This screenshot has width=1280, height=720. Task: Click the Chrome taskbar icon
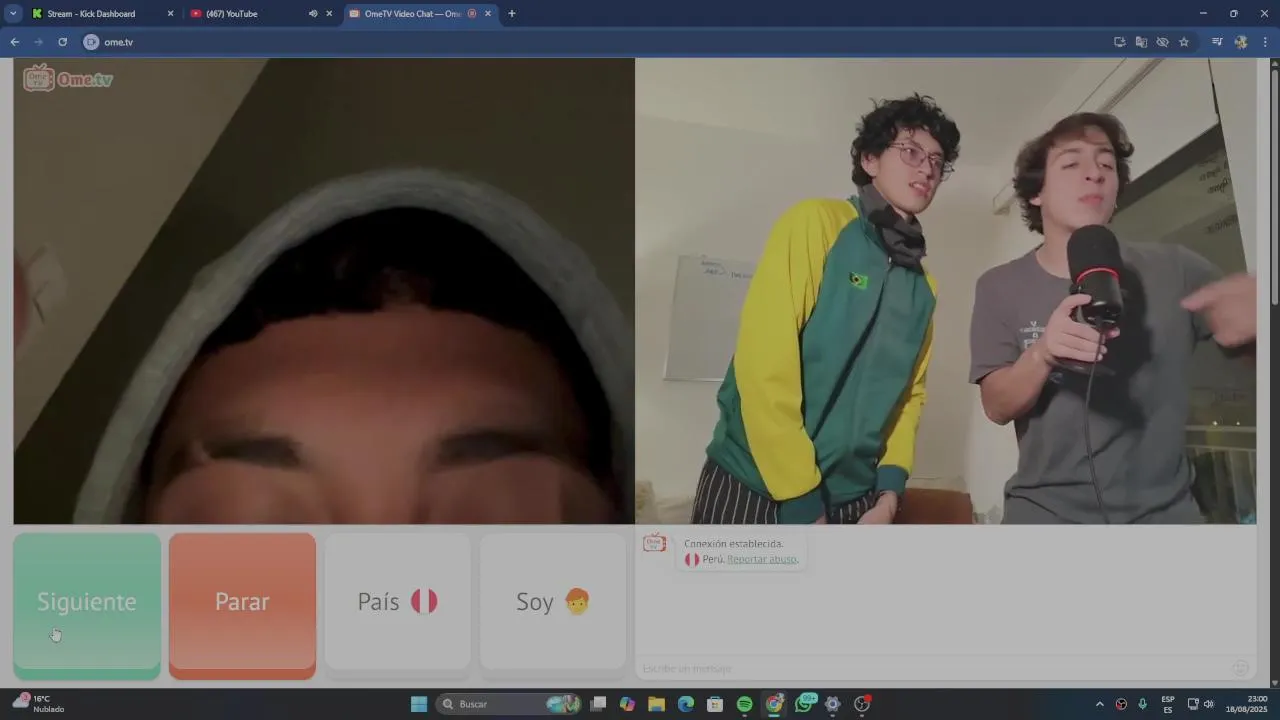[774, 704]
